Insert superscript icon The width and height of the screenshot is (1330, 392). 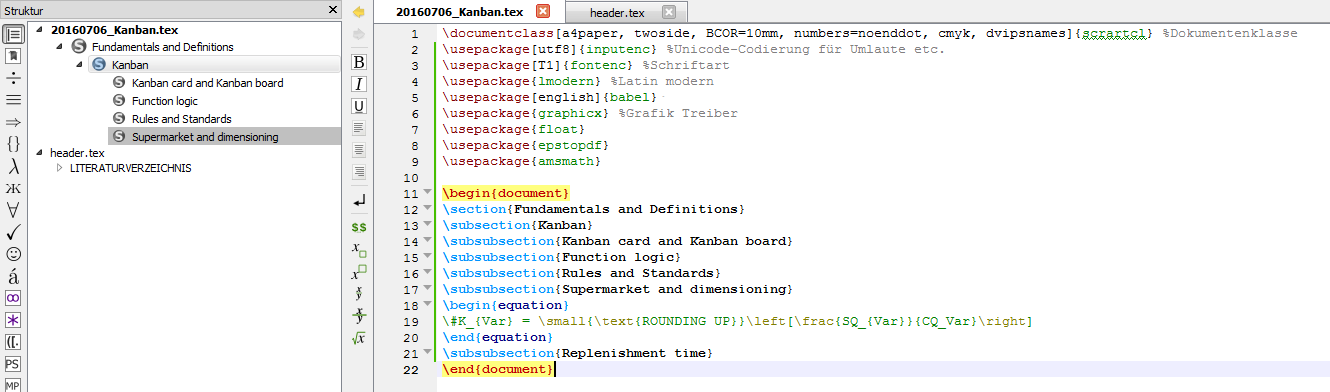[359, 272]
